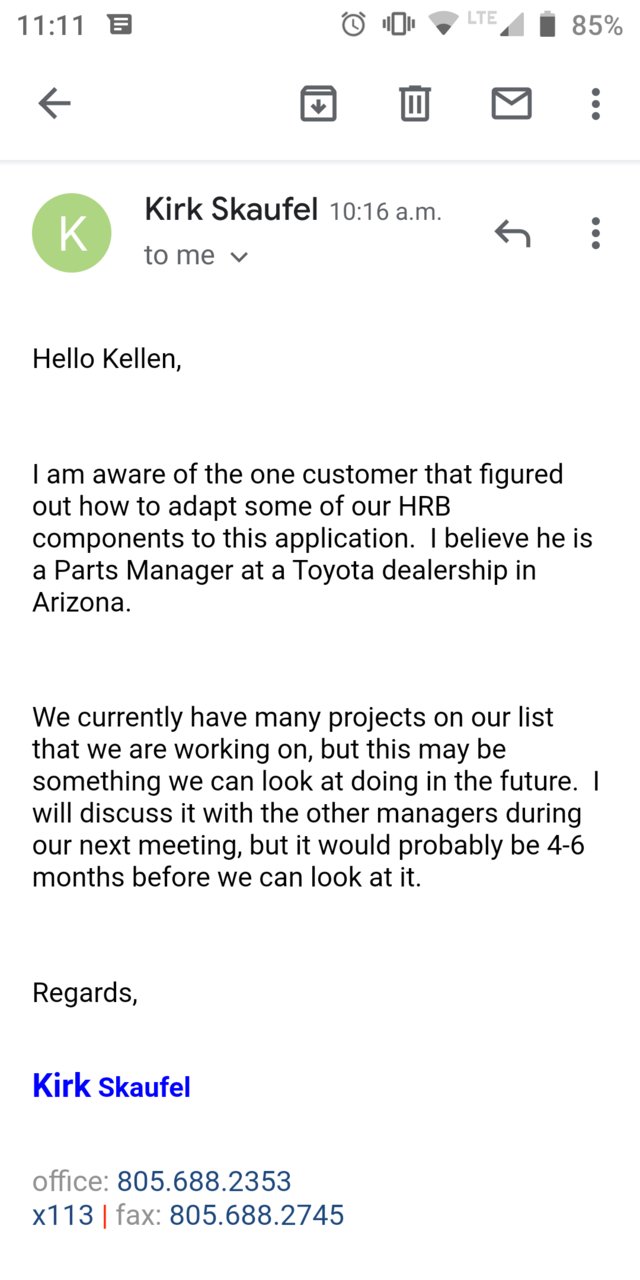The image size is (640, 1280).
Task: Tap the vibrate mode status icon
Action: [399, 25]
